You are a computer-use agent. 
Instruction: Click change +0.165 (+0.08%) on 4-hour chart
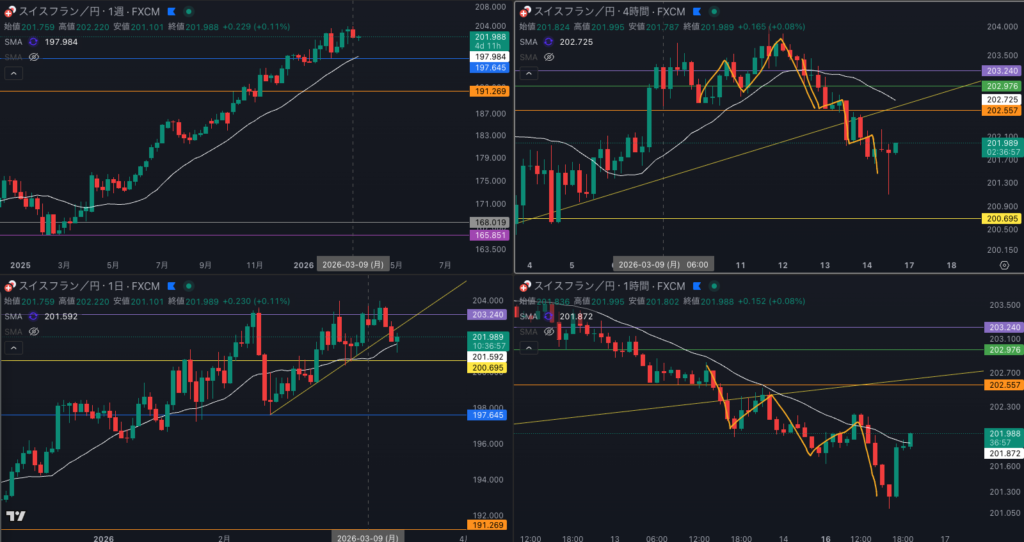771,27
